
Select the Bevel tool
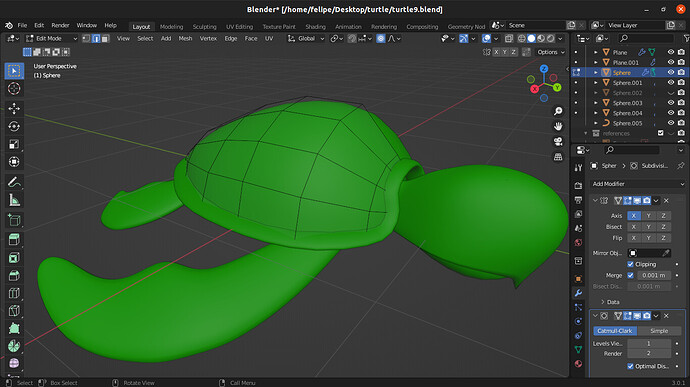14,275
